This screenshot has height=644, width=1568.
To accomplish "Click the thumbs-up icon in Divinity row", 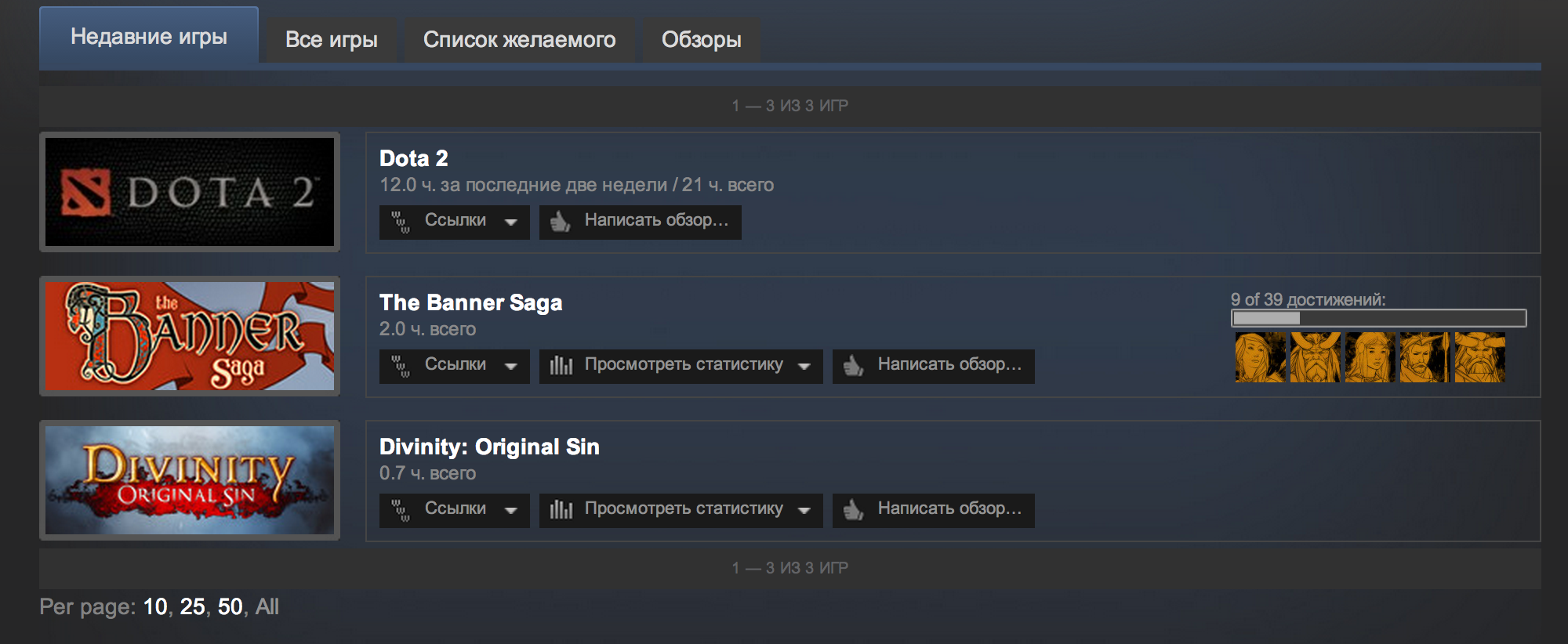I will click(x=853, y=510).
